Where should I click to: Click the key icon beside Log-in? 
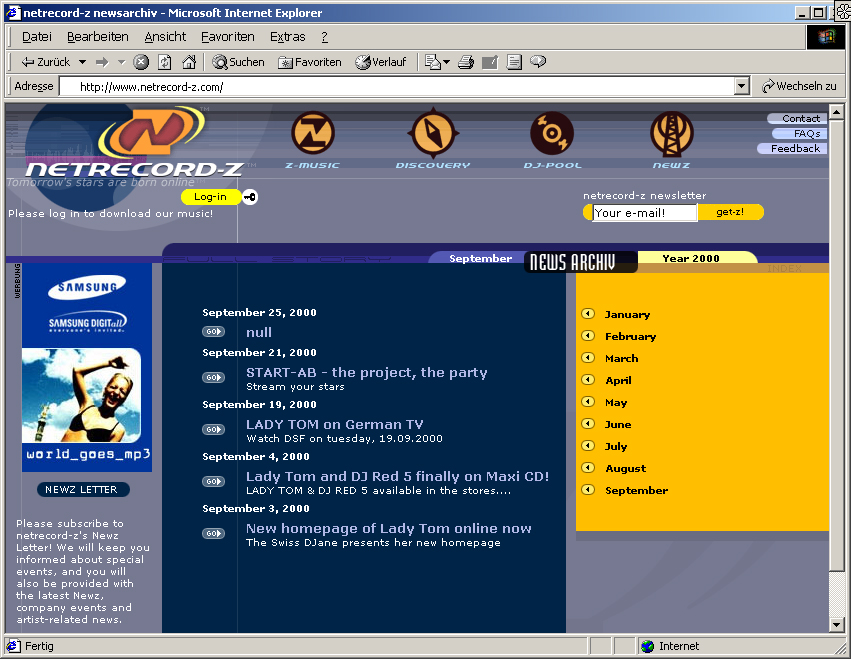coord(250,197)
